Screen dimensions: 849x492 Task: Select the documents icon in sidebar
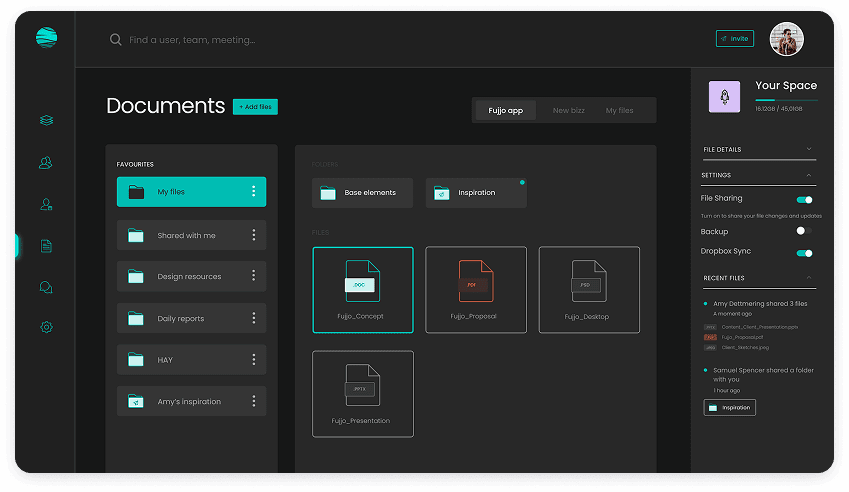click(x=46, y=246)
